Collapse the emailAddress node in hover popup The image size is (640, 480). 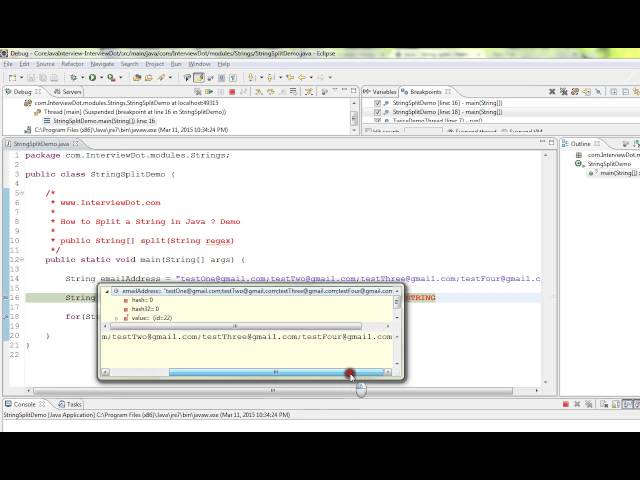[107, 291]
